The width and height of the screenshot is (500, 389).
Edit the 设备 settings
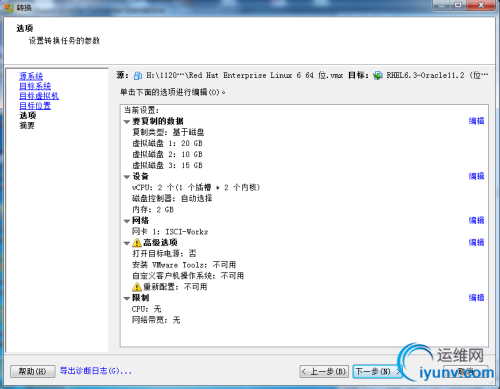click(x=476, y=176)
